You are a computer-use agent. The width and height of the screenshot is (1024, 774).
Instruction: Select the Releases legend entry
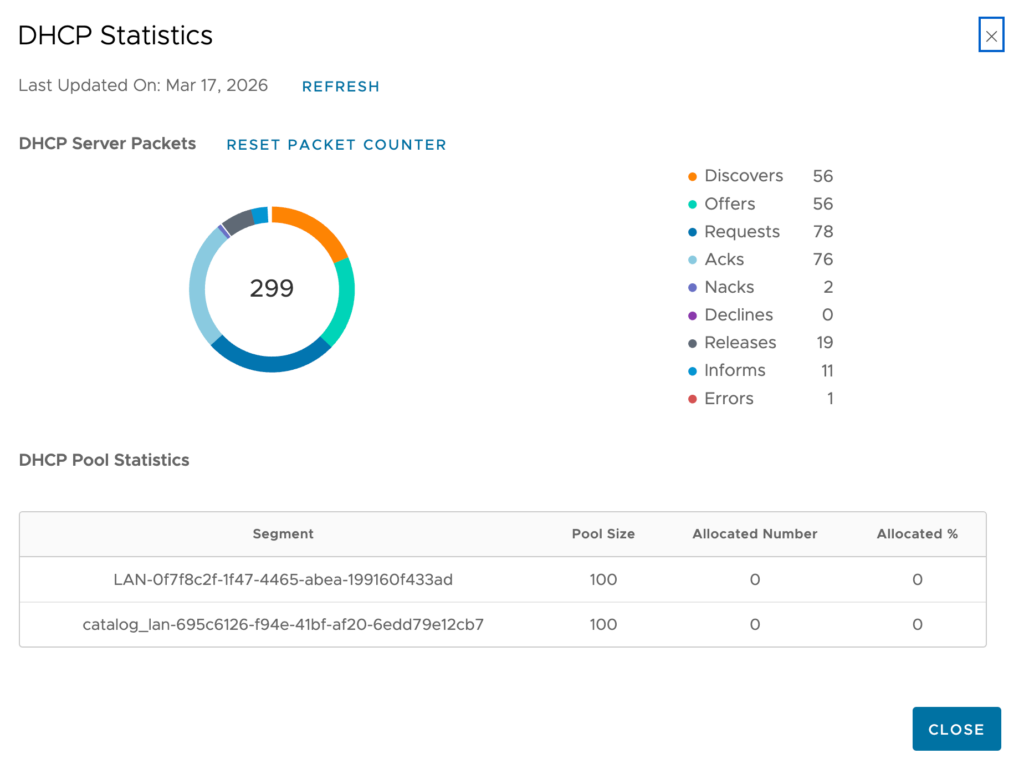[740, 343]
